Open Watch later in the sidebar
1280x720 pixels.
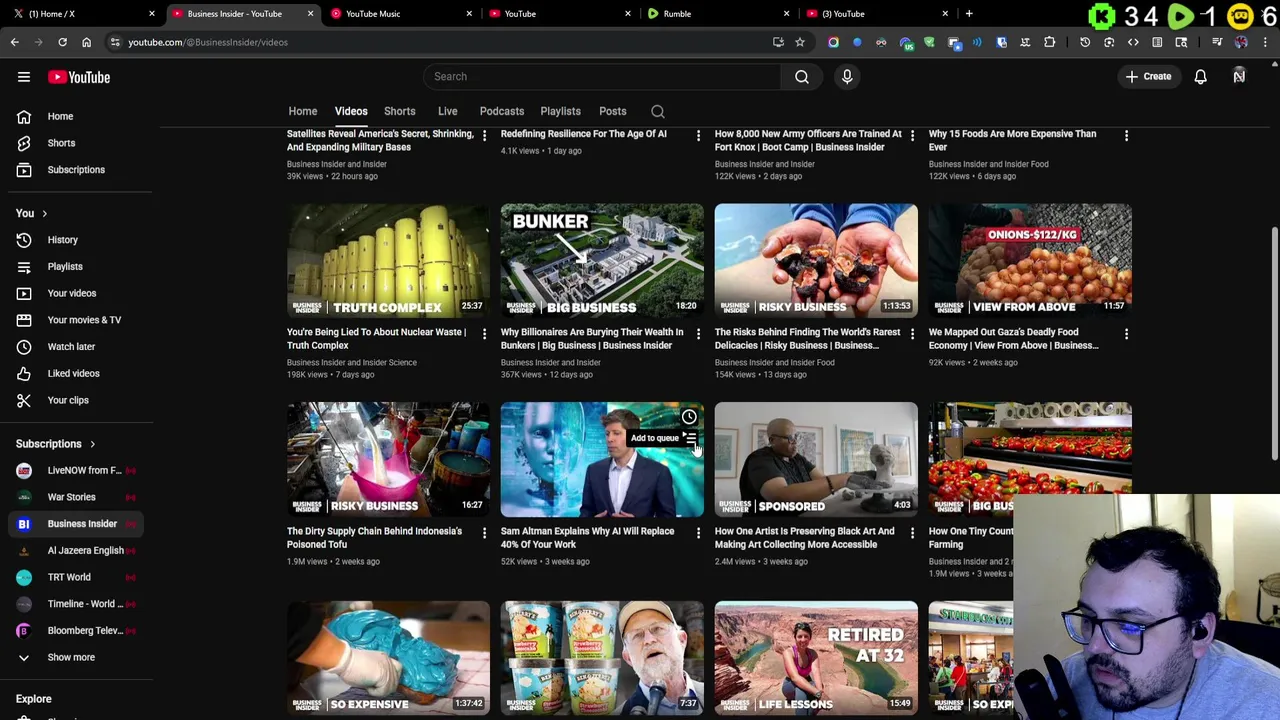(76, 347)
